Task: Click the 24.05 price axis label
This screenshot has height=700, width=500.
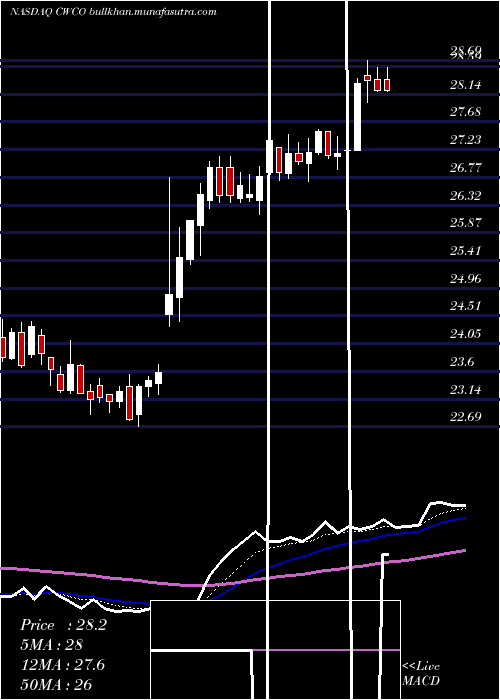Action: click(465, 333)
